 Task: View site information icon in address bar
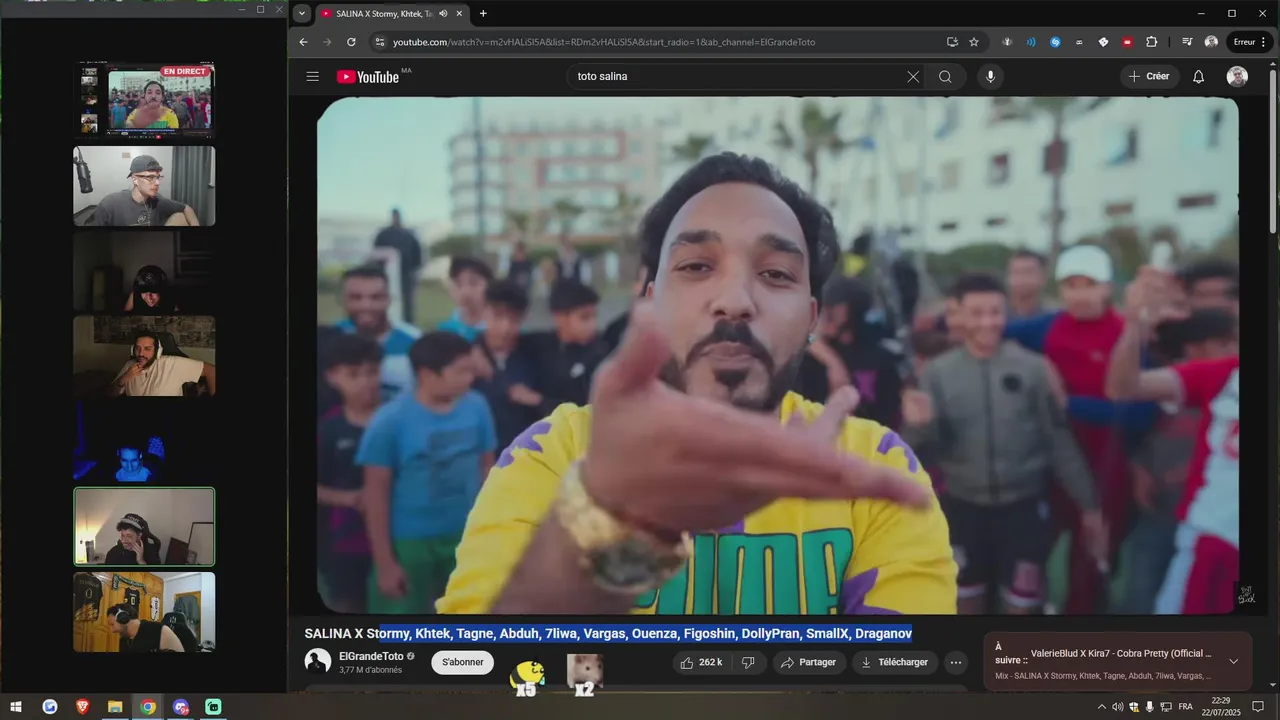pyautogui.click(x=379, y=42)
